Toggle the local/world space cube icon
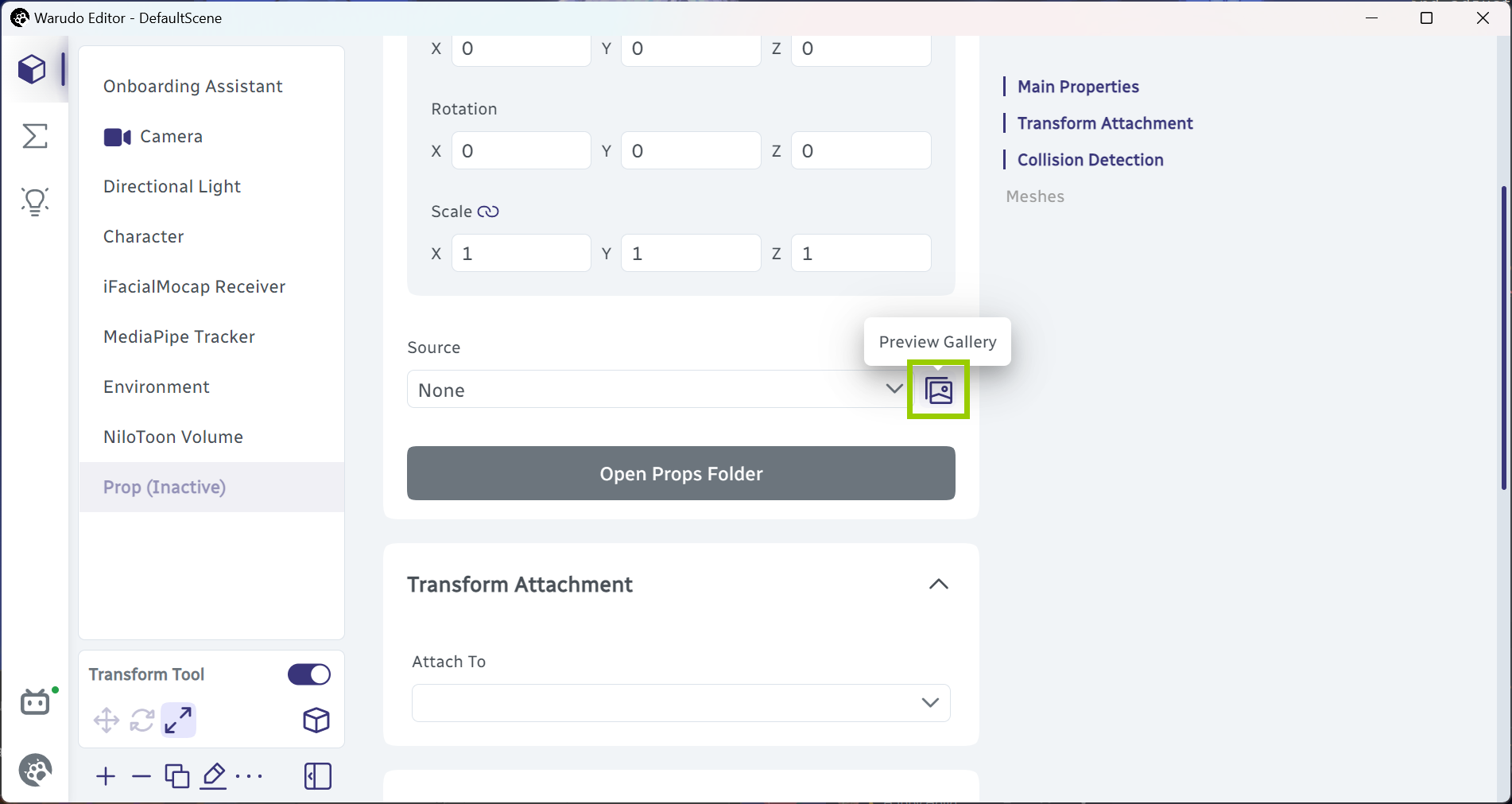The height and width of the screenshot is (804, 1512). 316,720
